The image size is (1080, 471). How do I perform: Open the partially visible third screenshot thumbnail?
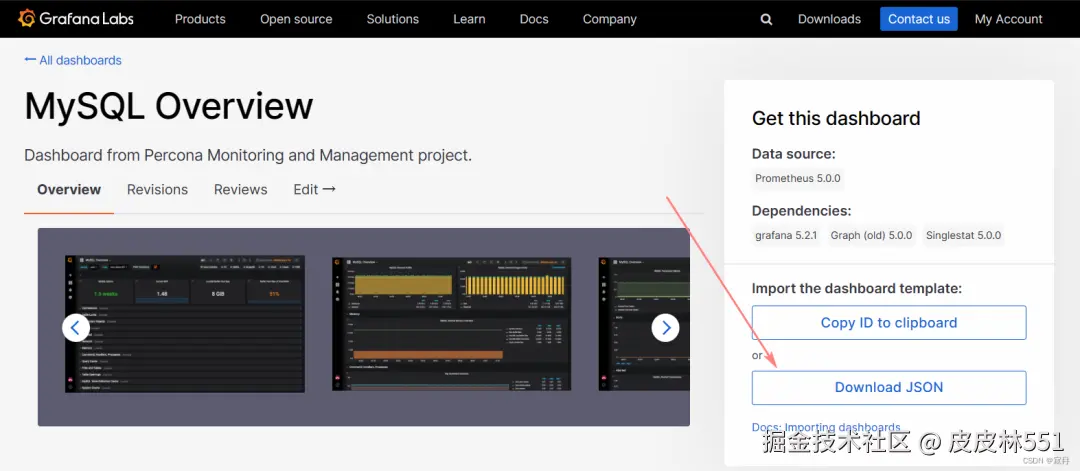tap(644, 324)
